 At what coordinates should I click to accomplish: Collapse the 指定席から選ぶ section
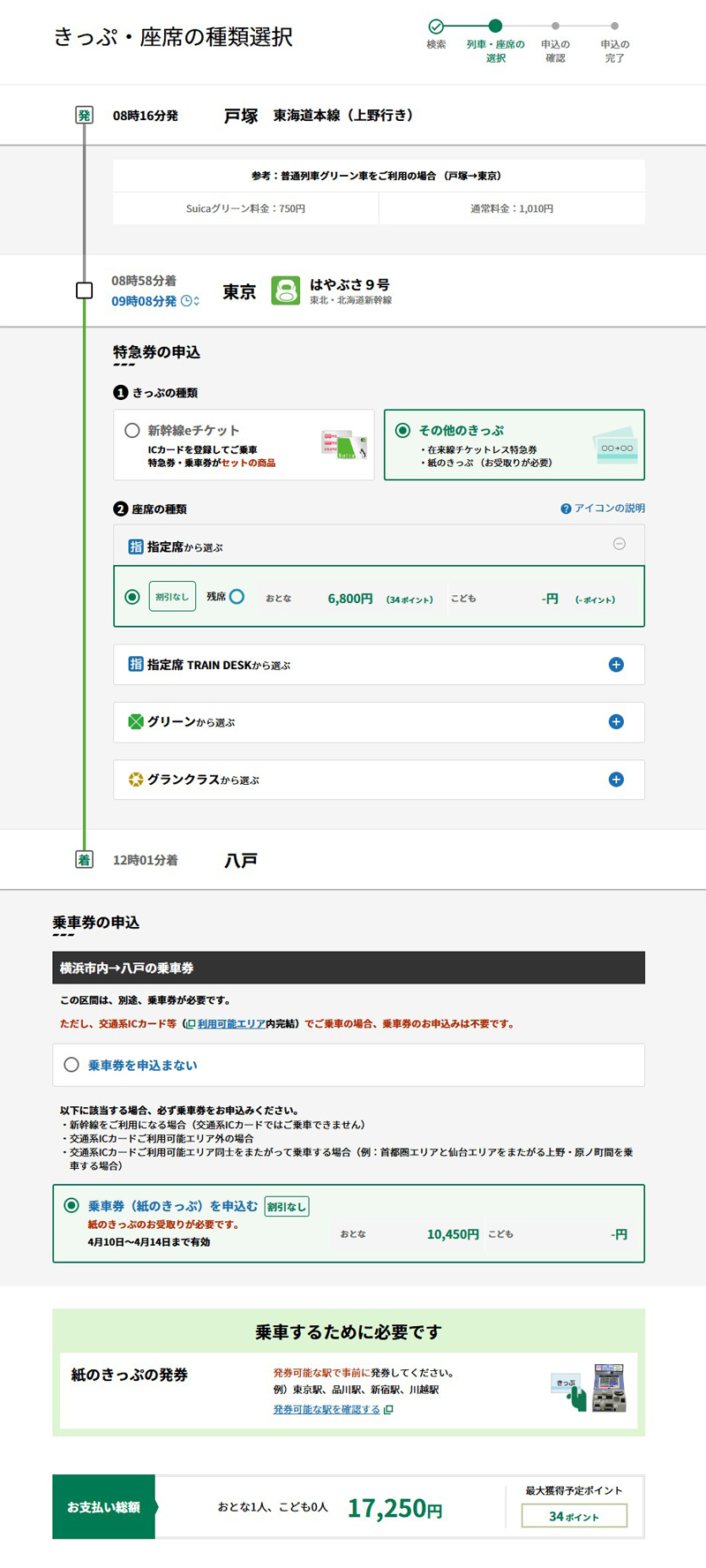619,544
